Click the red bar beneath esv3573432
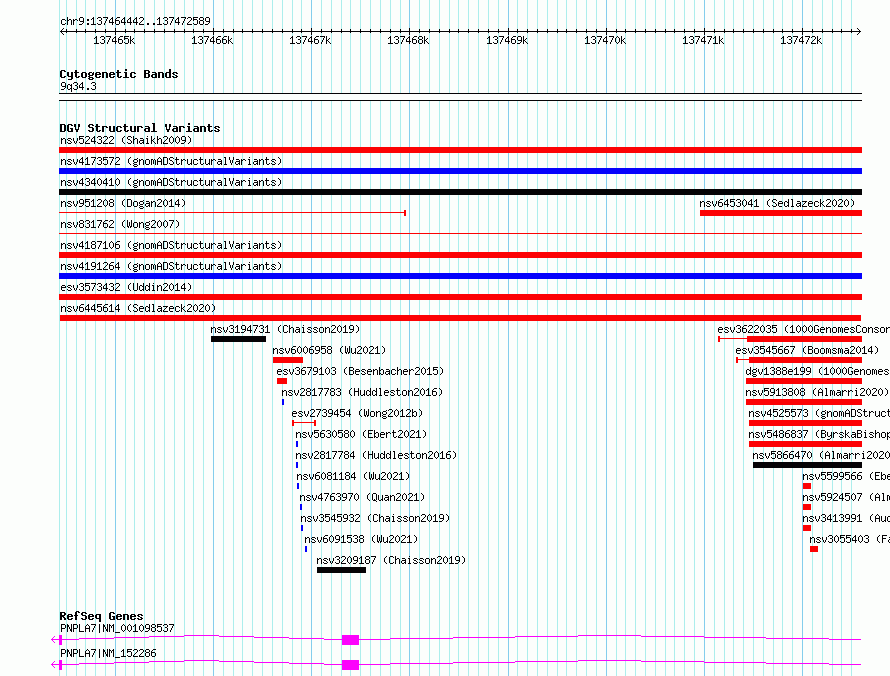The height and width of the screenshot is (676, 890). (x=460, y=297)
